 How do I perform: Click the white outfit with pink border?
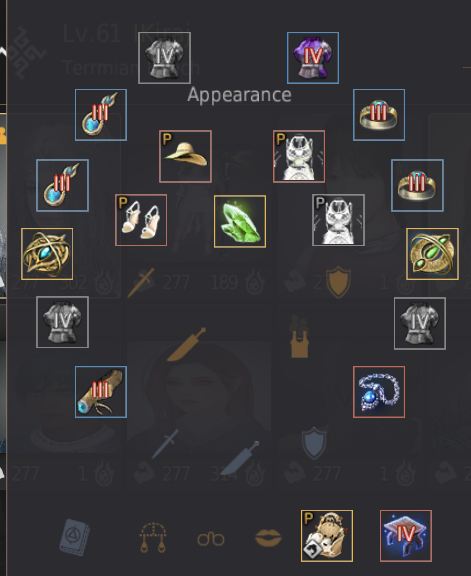coord(299,156)
